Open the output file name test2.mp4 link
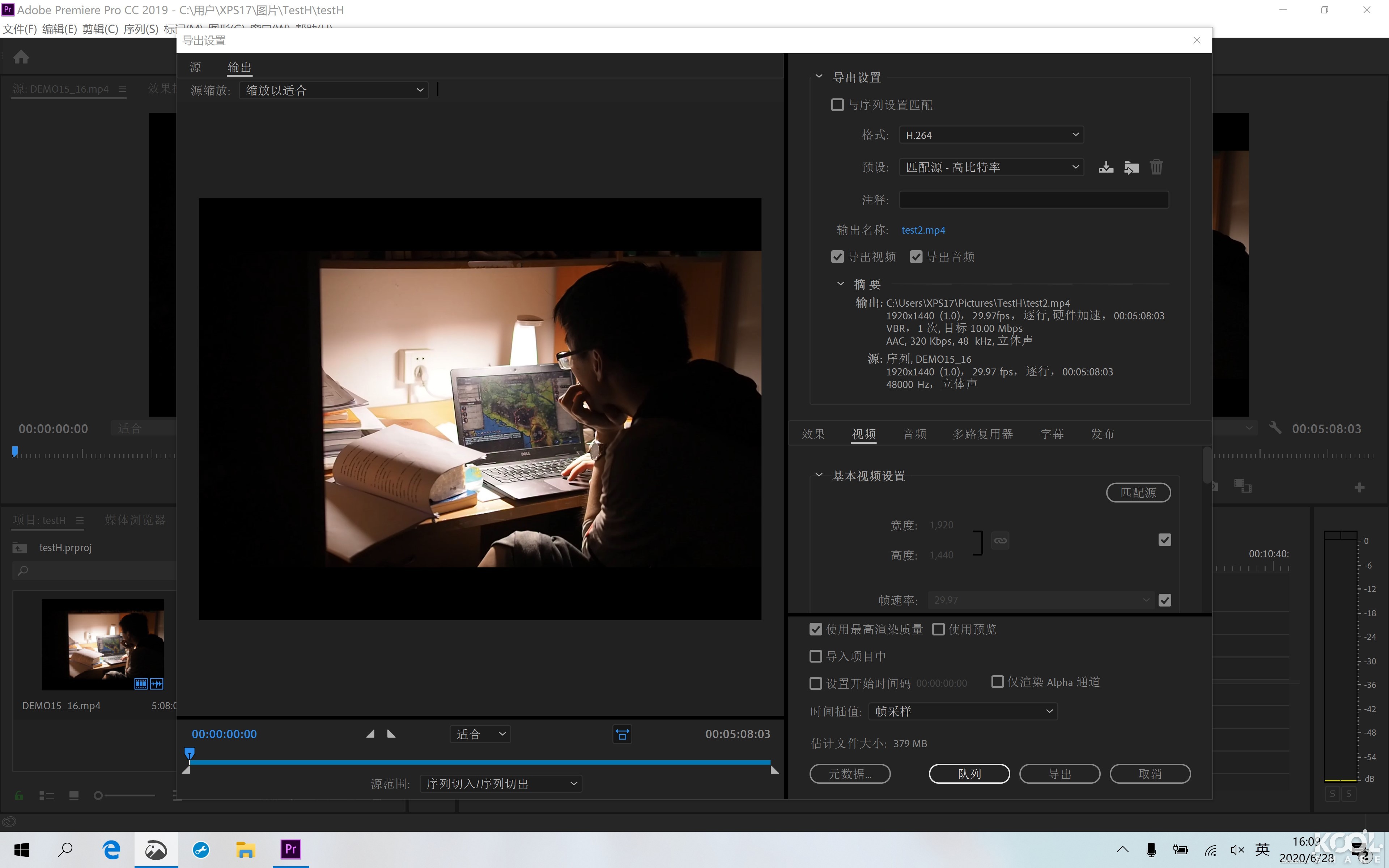The height and width of the screenshot is (868, 1389). [923, 230]
